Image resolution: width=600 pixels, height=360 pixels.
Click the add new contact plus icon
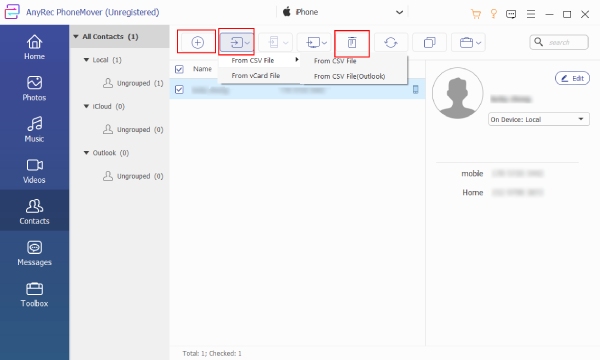pos(197,42)
